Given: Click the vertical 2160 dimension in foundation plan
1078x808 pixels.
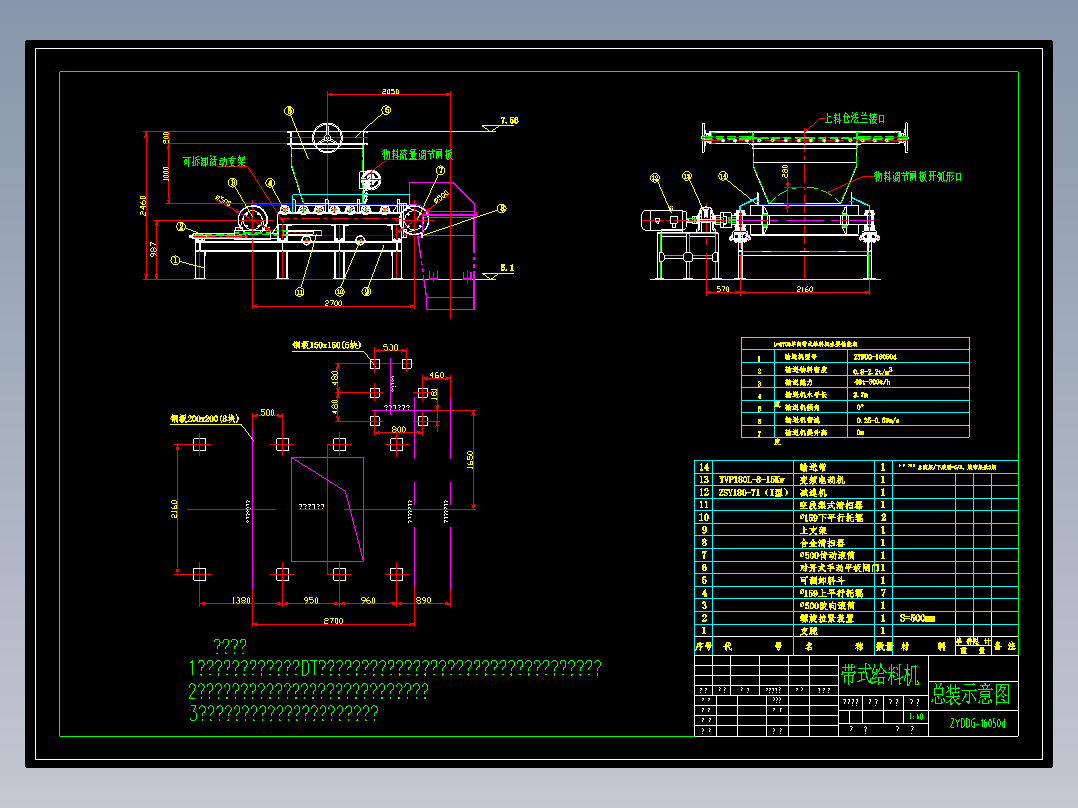Looking at the screenshot, I should [174, 509].
